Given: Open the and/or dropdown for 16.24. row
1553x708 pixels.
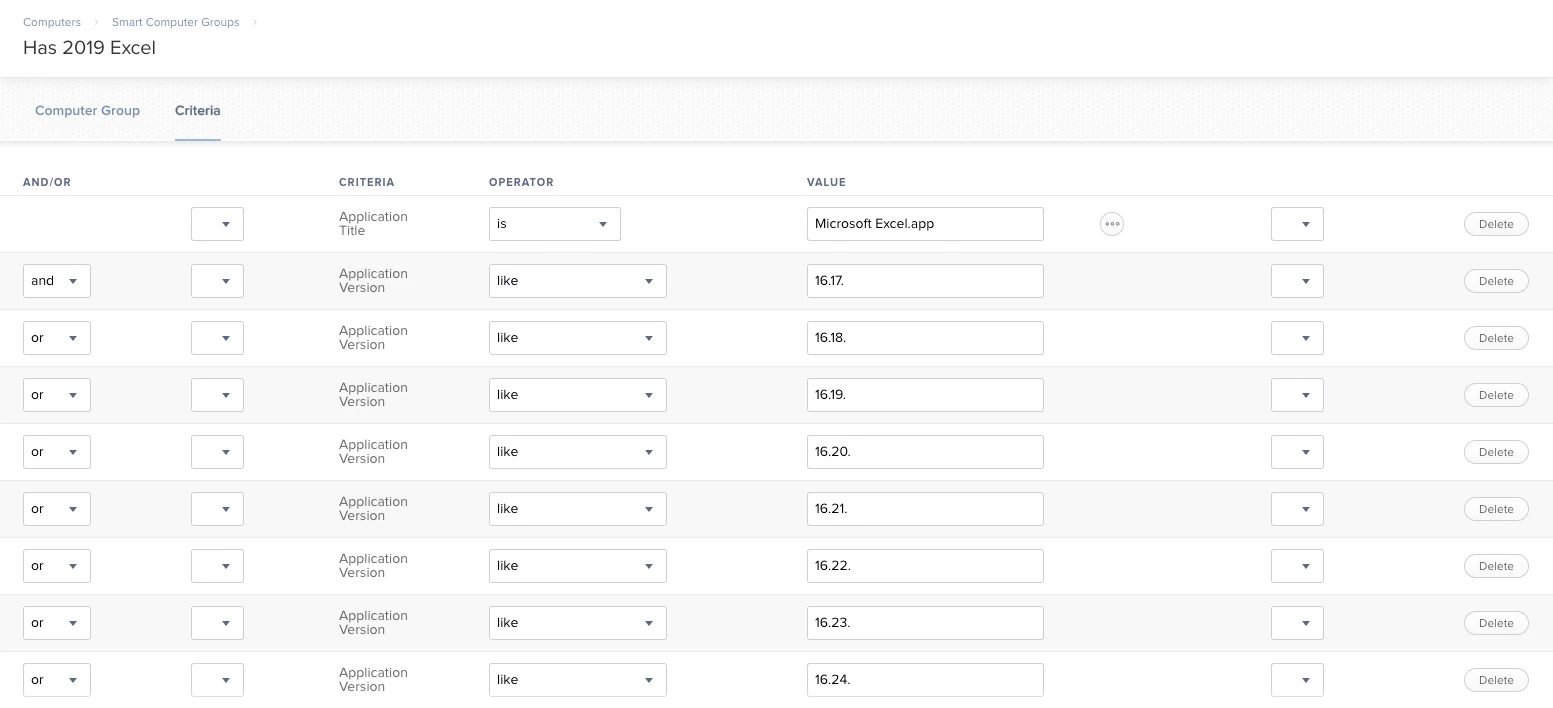Looking at the screenshot, I should 57,680.
